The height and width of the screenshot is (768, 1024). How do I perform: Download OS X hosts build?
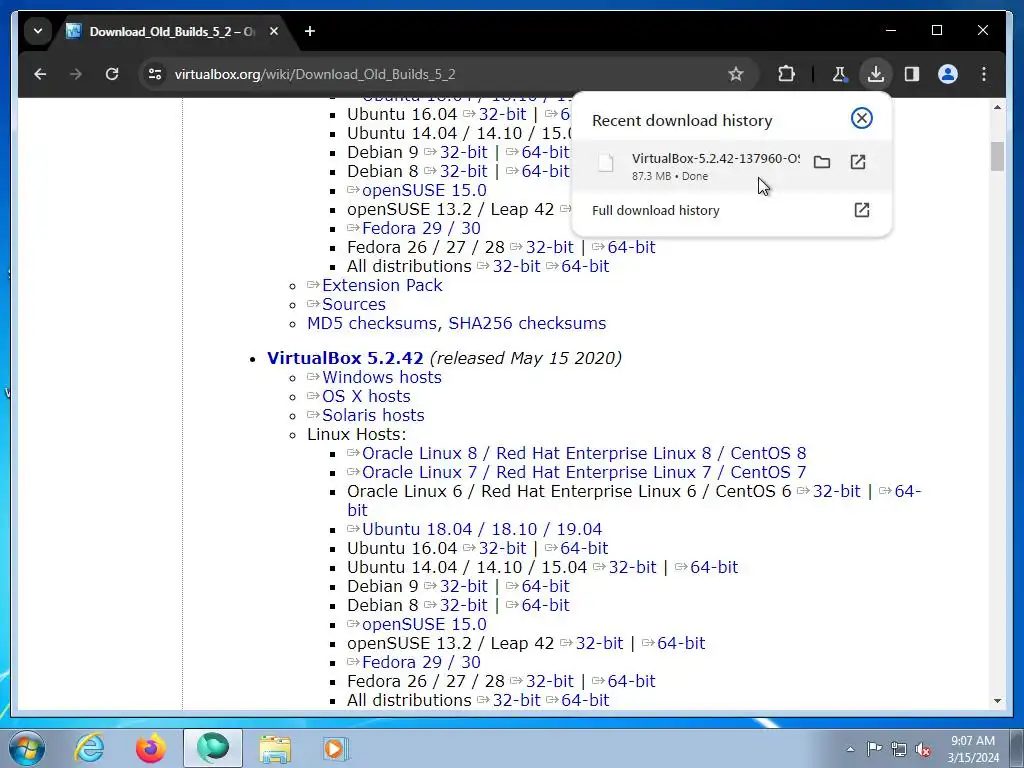tap(366, 396)
